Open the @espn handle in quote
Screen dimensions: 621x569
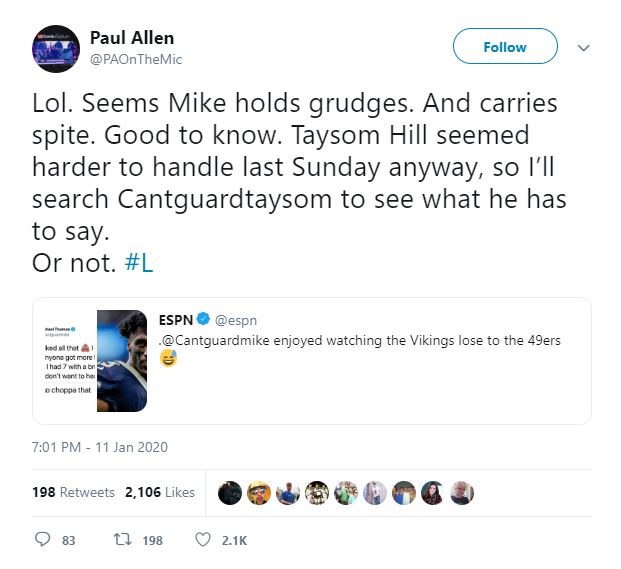click(x=236, y=320)
